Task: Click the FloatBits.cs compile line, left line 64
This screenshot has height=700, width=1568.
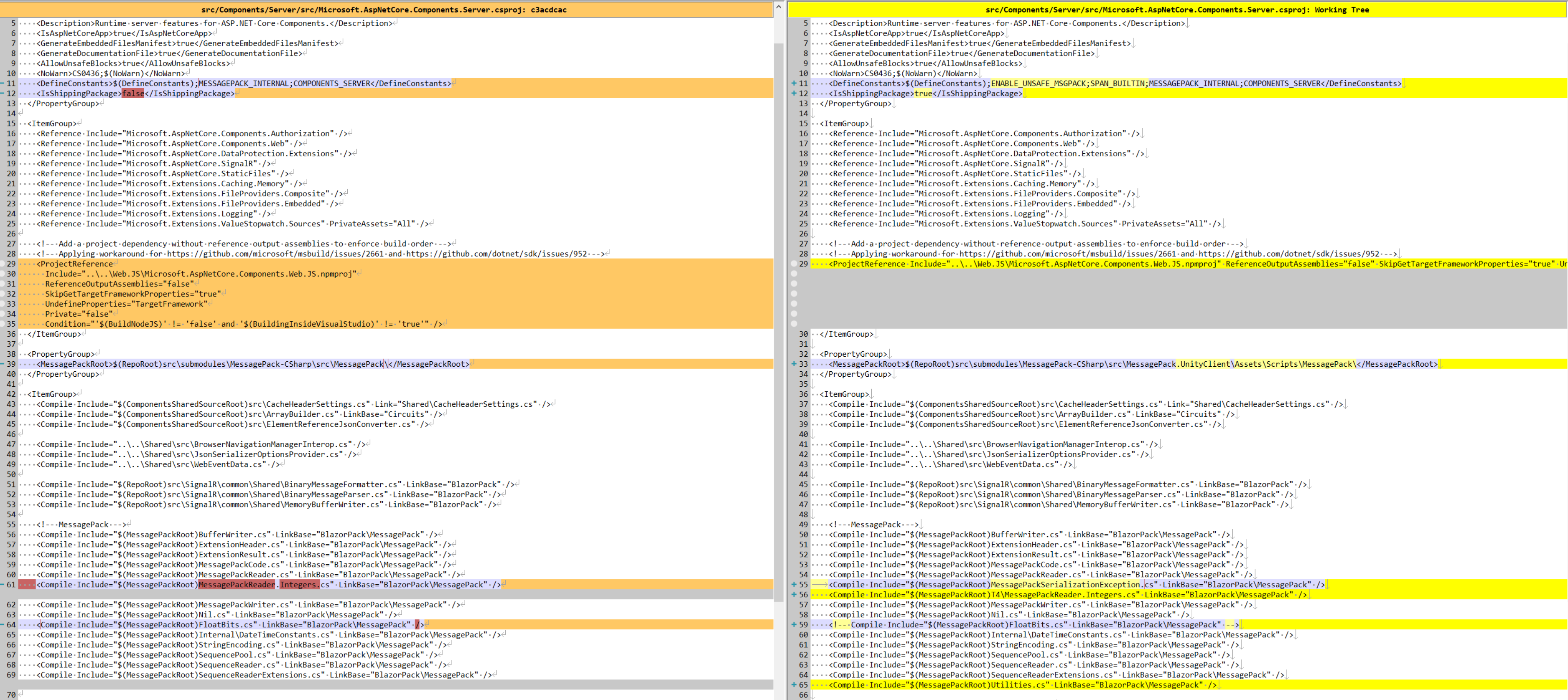Action: click(x=230, y=624)
